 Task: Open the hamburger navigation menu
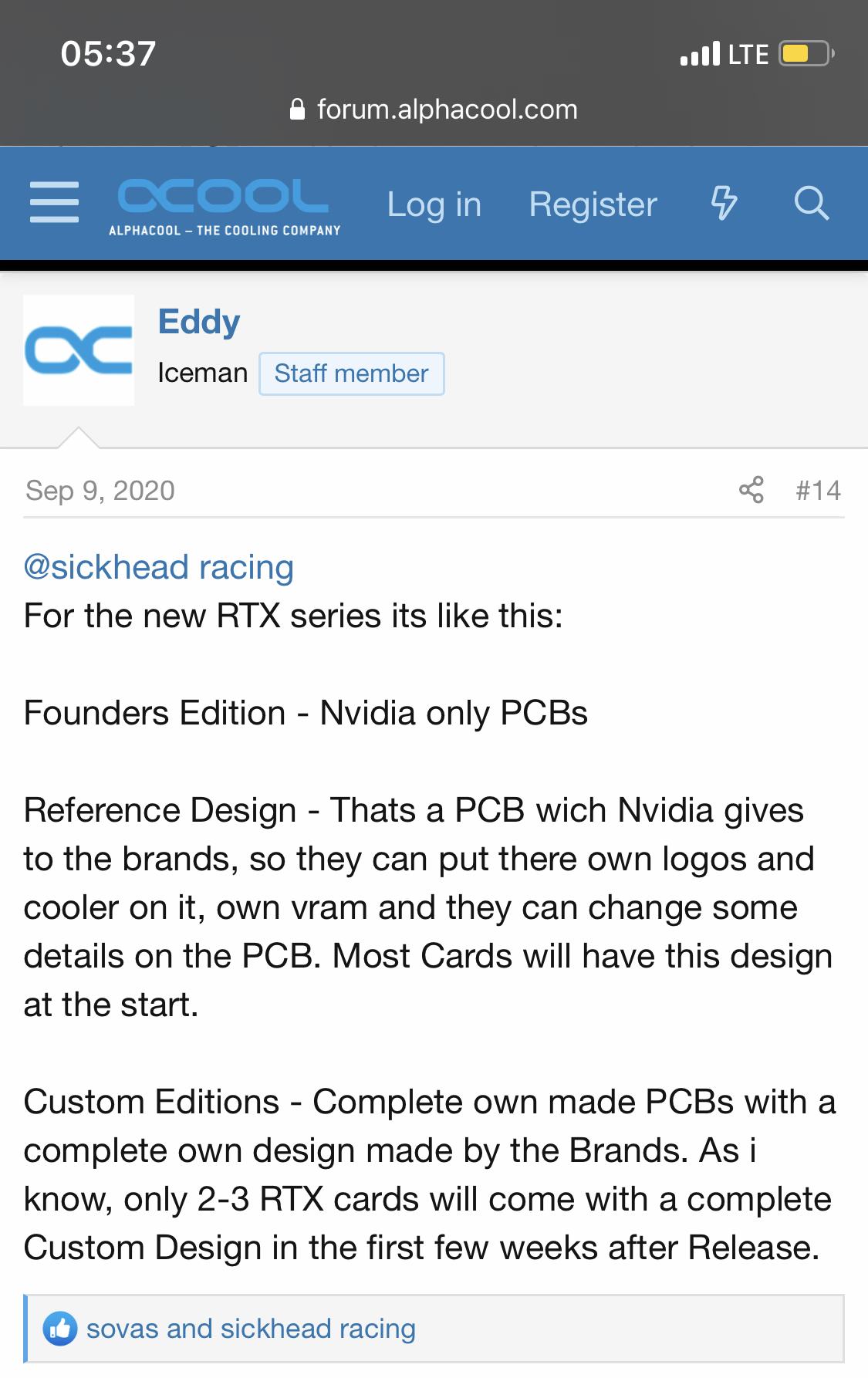(x=54, y=204)
